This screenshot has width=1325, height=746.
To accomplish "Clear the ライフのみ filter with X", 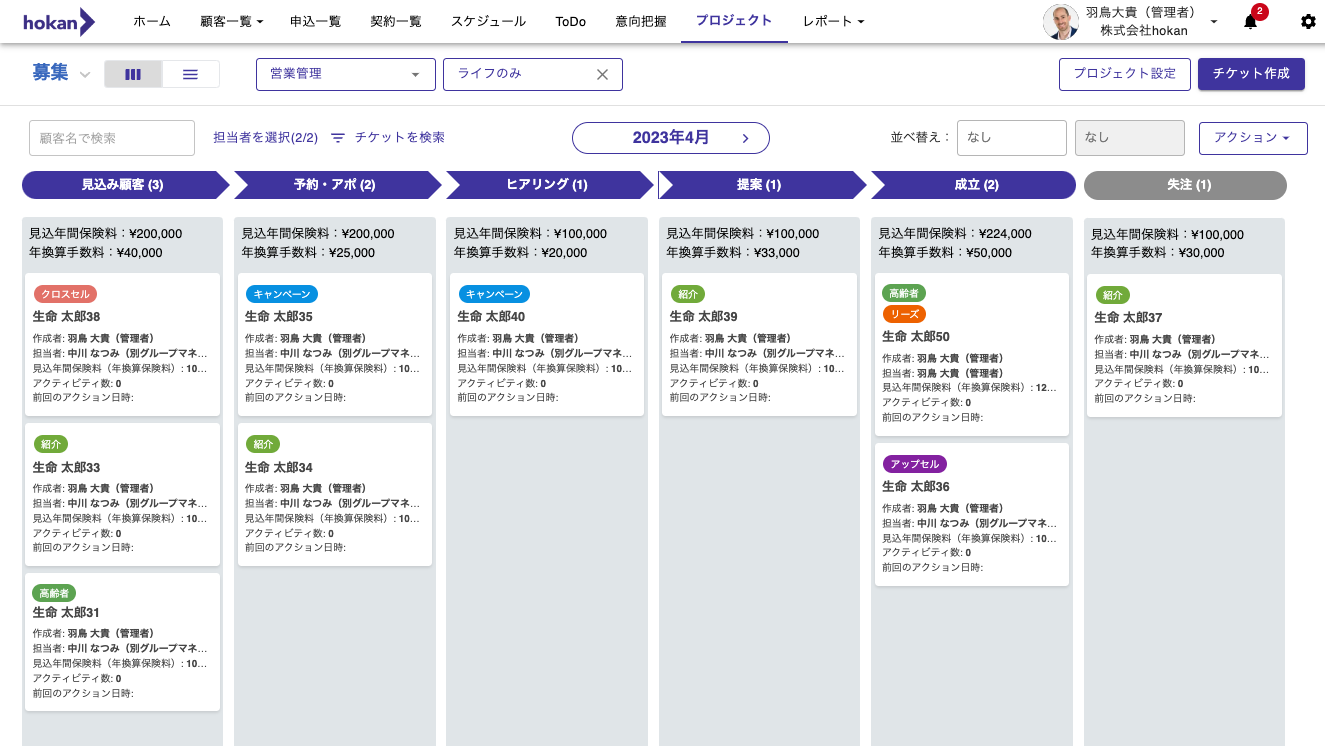I will pos(602,74).
